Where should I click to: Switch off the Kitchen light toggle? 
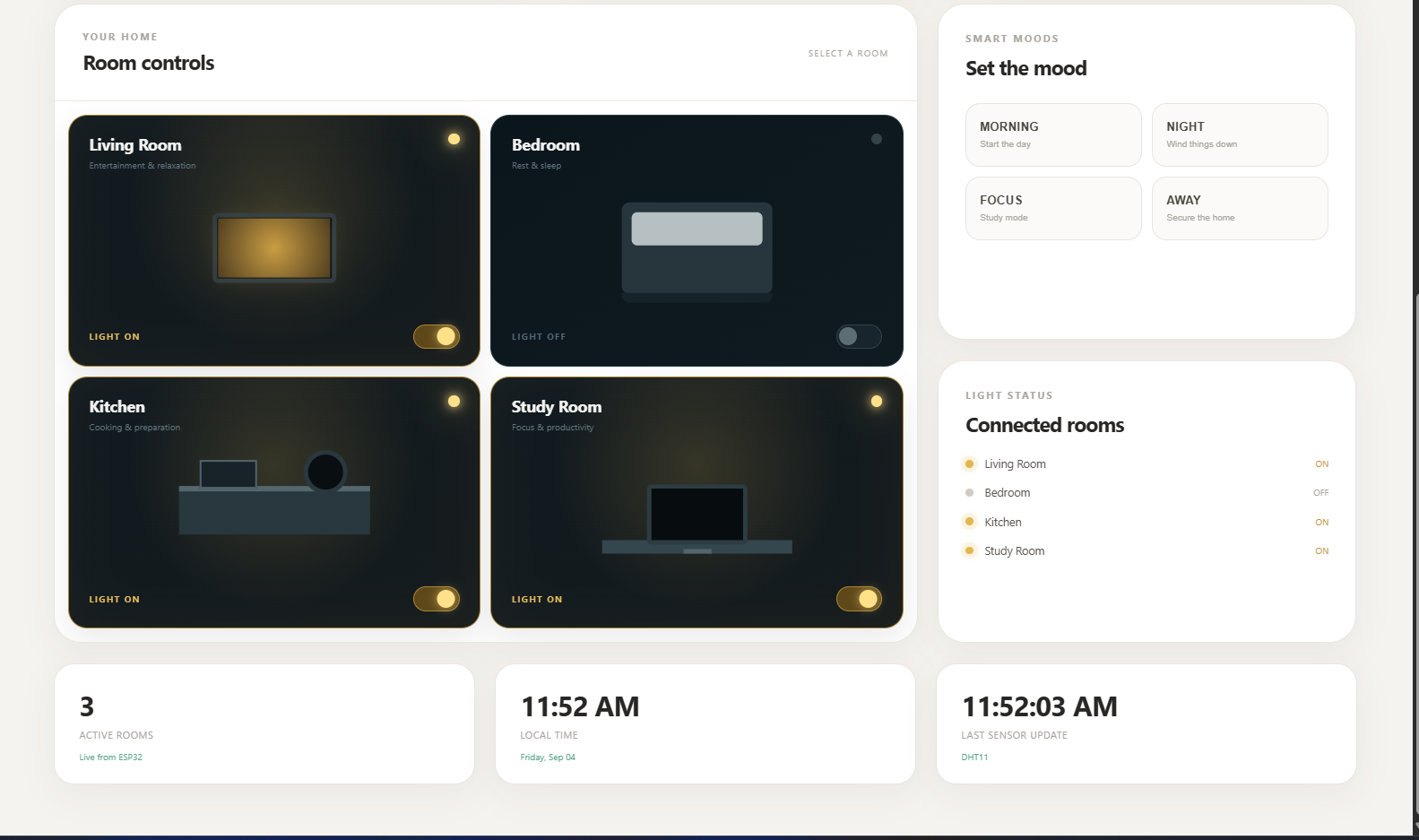[437, 599]
